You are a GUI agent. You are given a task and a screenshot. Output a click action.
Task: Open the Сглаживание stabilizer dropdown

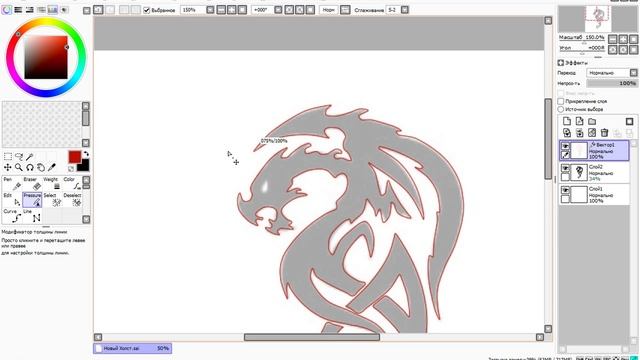[x=404, y=10]
